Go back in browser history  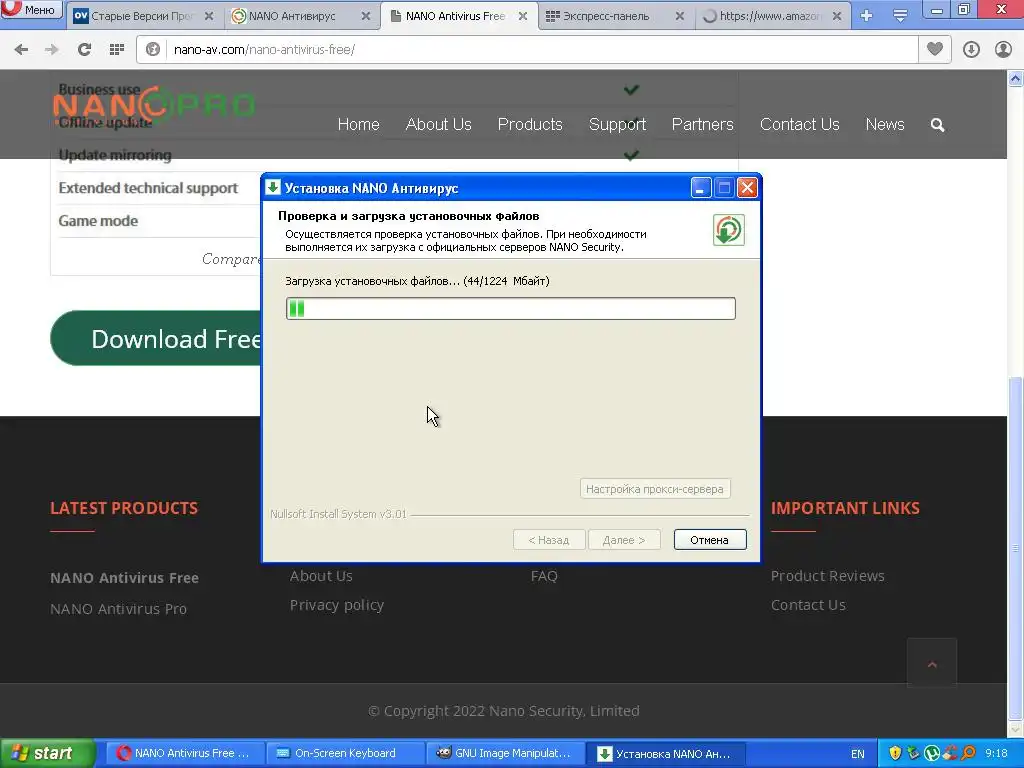(21, 50)
